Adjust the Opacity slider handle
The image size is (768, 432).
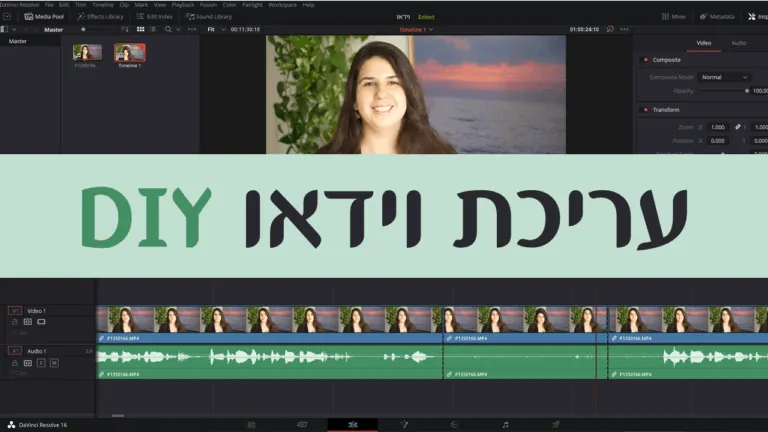point(746,91)
